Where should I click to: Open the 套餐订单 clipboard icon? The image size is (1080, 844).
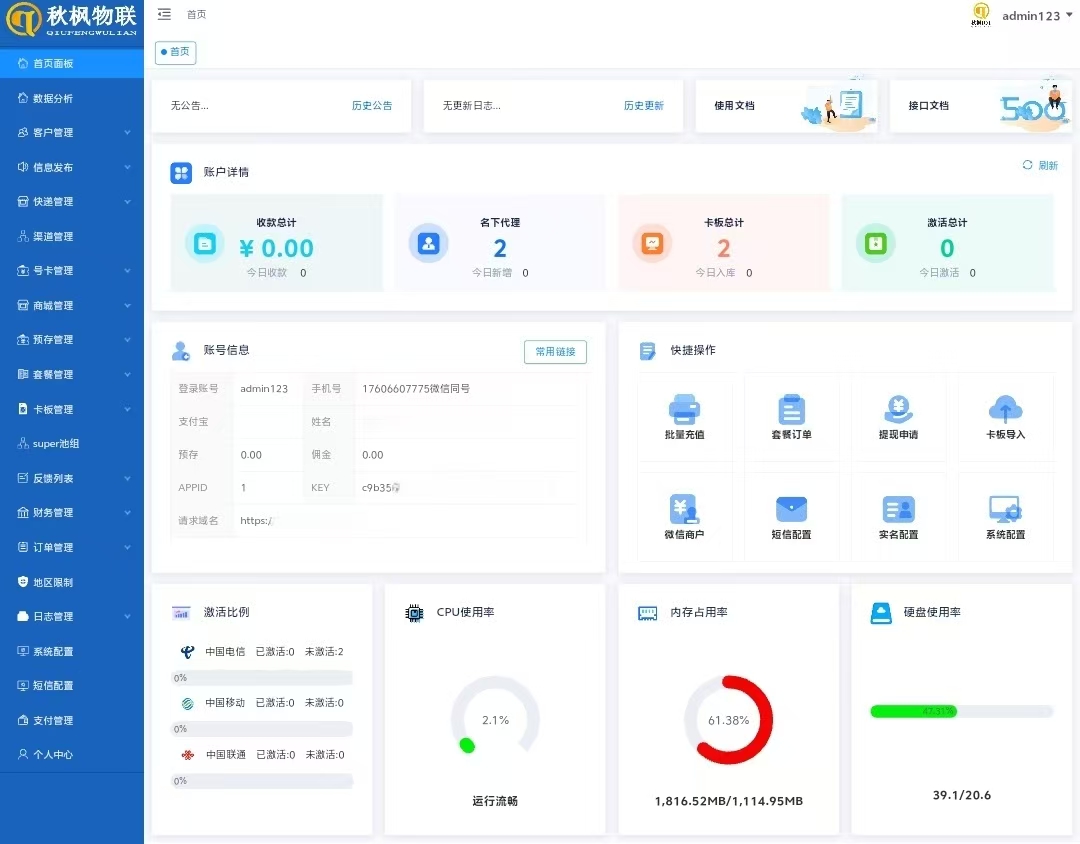pyautogui.click(x=791, y=409)
